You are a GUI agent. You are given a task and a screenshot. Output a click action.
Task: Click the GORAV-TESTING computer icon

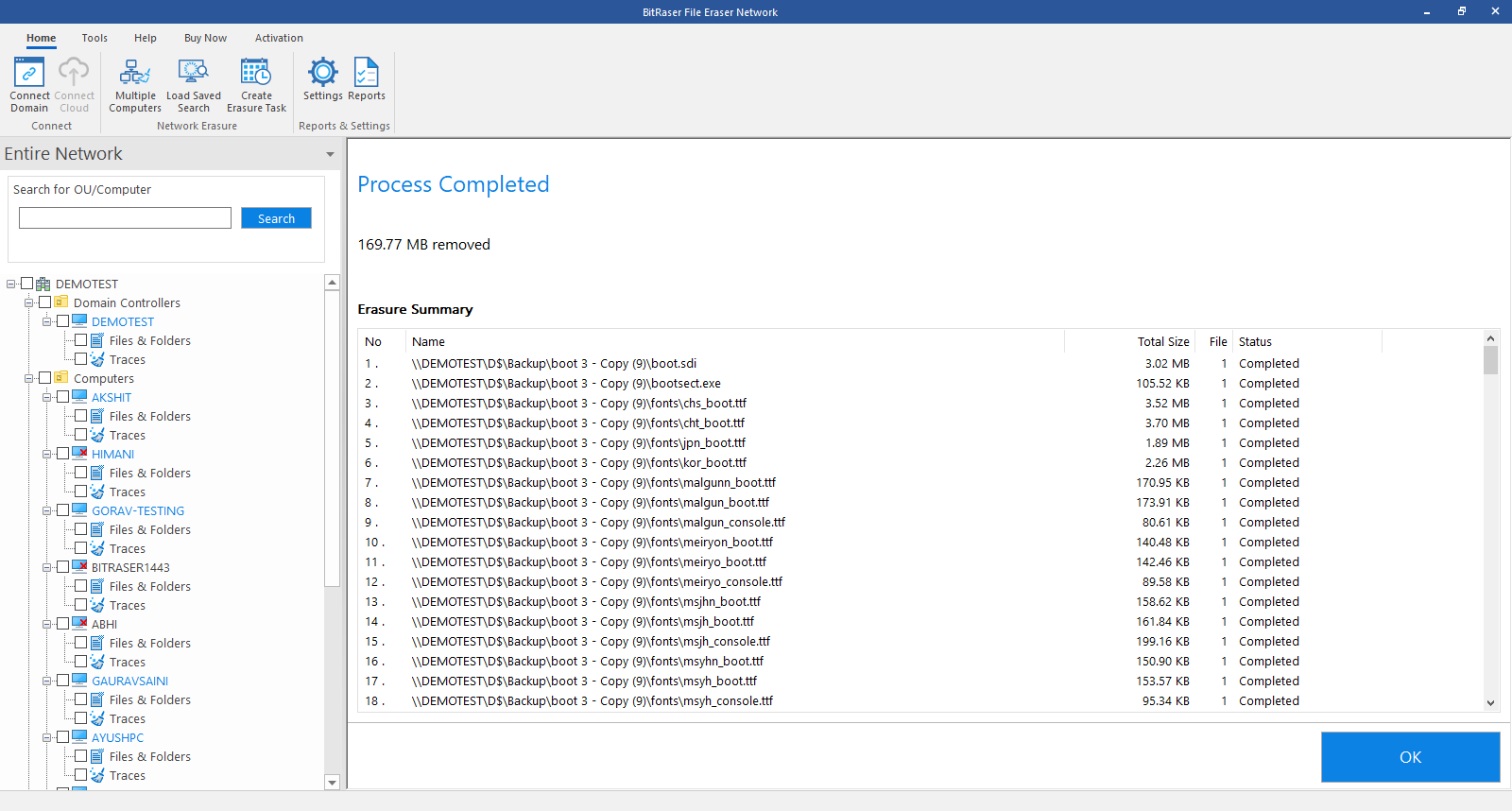79,510
